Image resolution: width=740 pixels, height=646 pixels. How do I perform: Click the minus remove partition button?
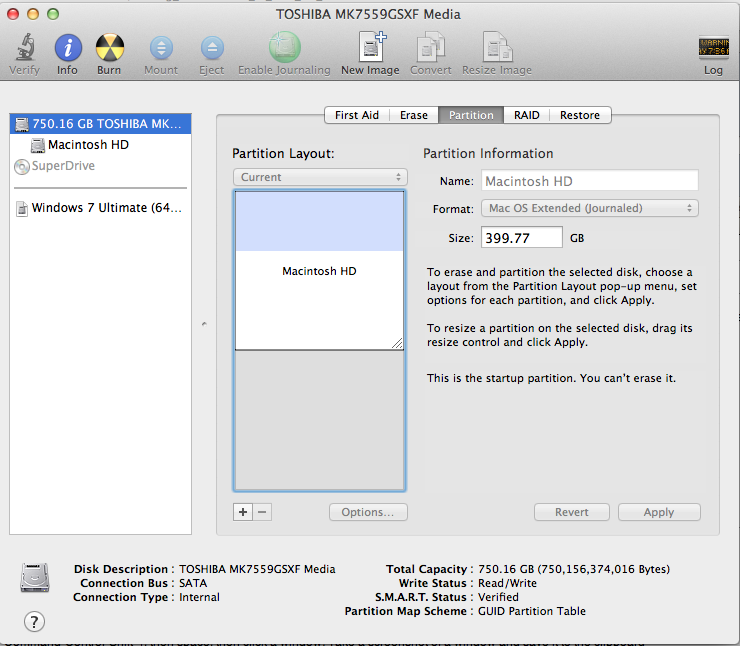262,512
